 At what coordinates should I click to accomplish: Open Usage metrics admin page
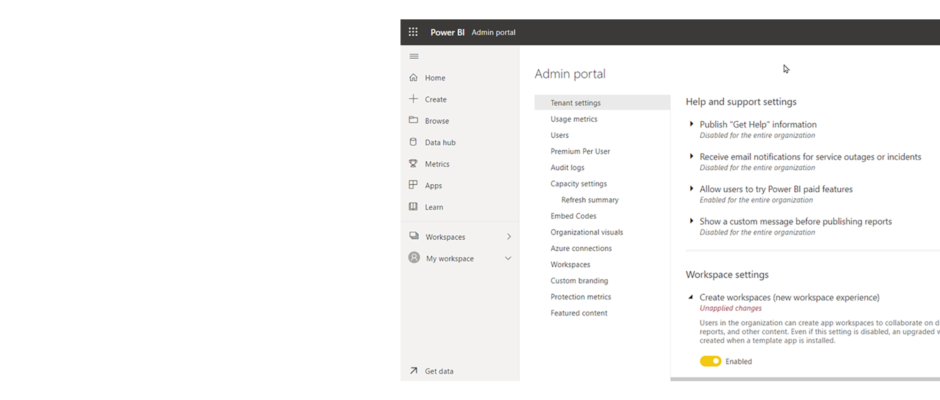pos(574,119)
